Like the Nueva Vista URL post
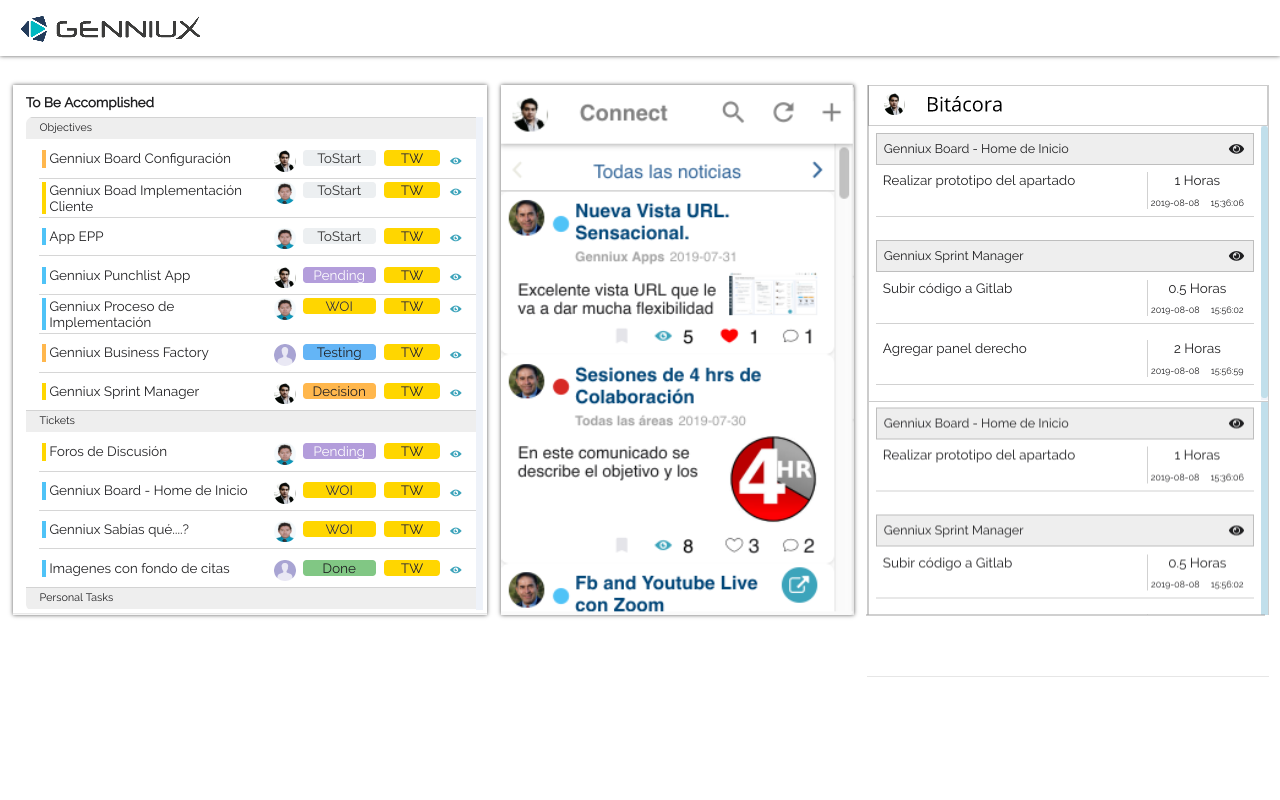Viewport: 1280px width, 800px height. click(729, 336)
